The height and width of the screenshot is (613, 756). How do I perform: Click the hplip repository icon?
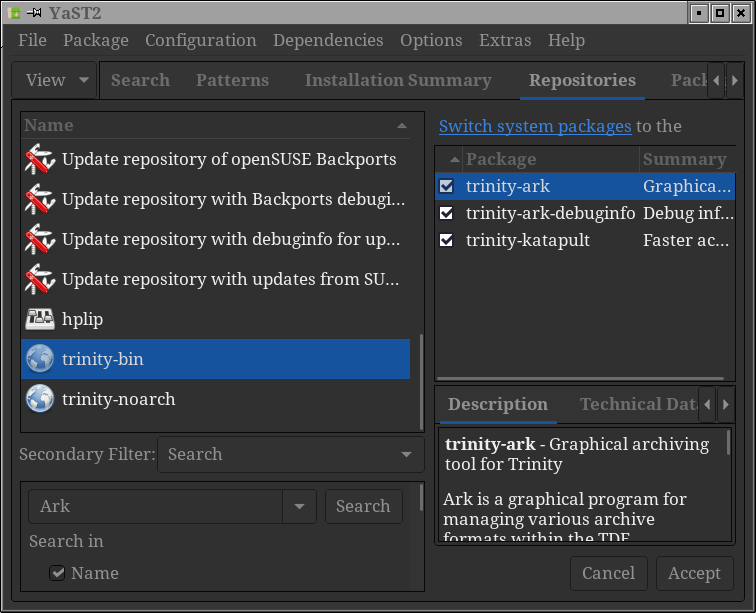click(x=40, y=319)
